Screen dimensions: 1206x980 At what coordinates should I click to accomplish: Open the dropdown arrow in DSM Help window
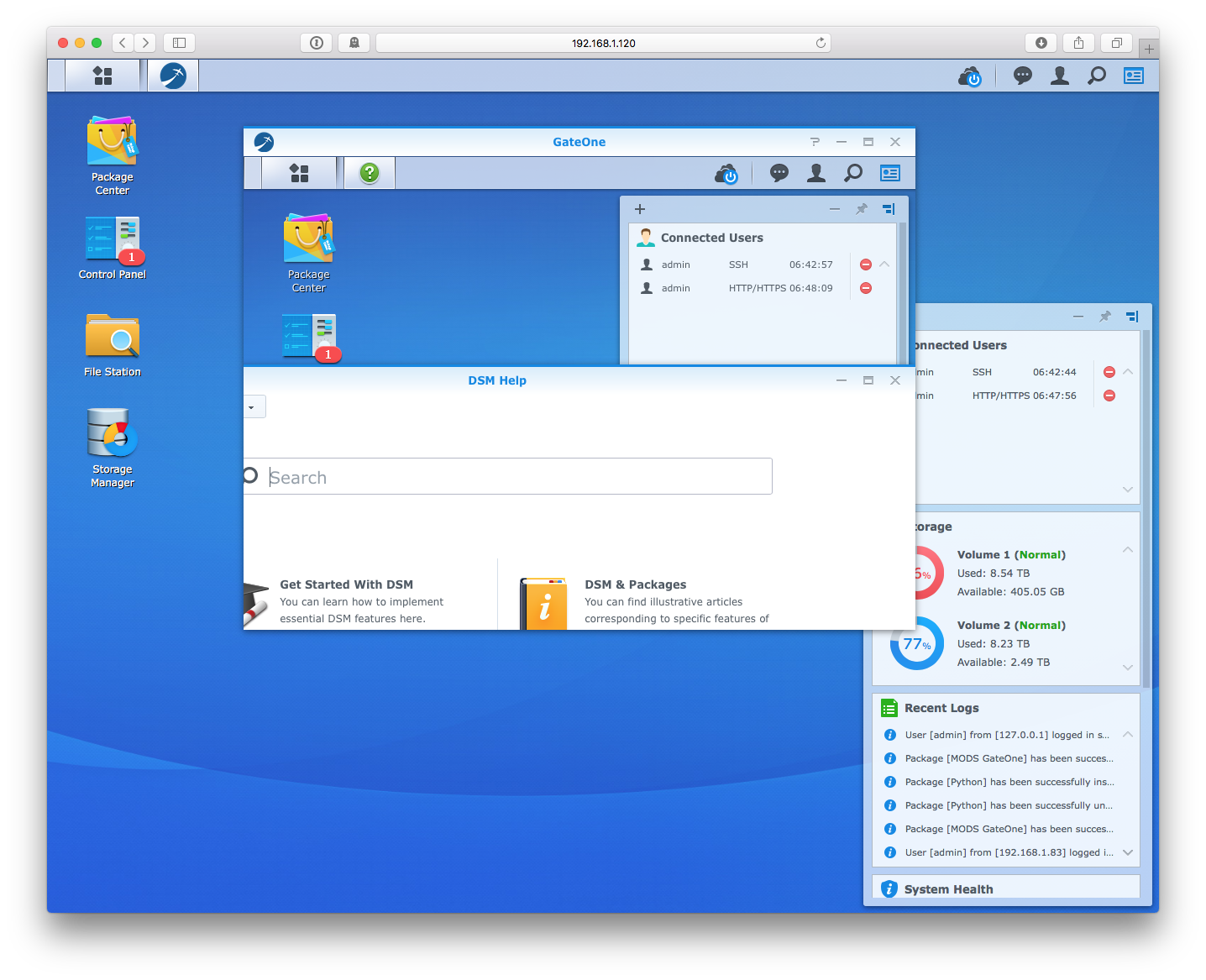click(252, 407)
